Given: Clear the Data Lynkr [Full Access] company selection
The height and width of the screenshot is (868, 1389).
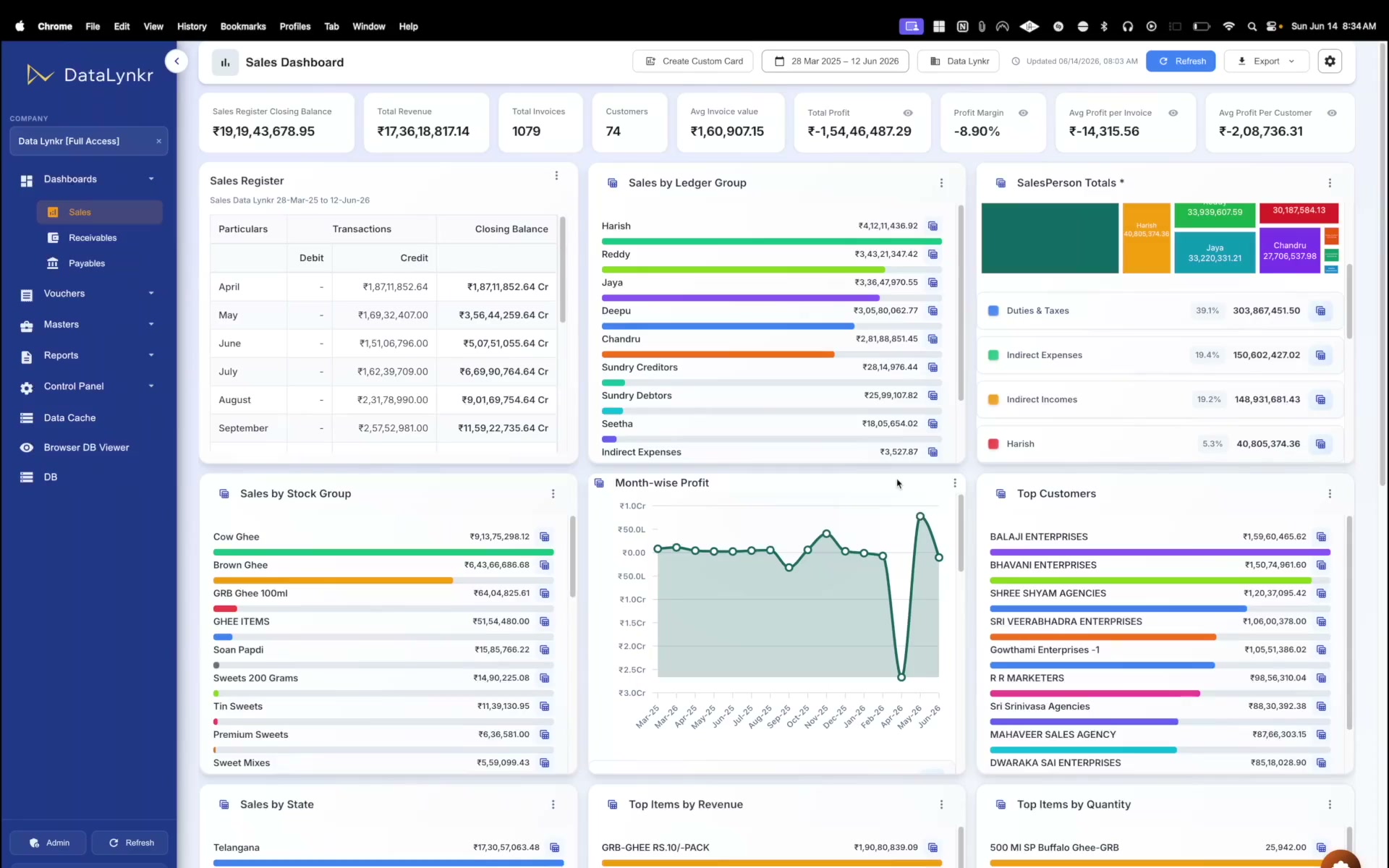Looking at the screenshot, I should (158, 141).
